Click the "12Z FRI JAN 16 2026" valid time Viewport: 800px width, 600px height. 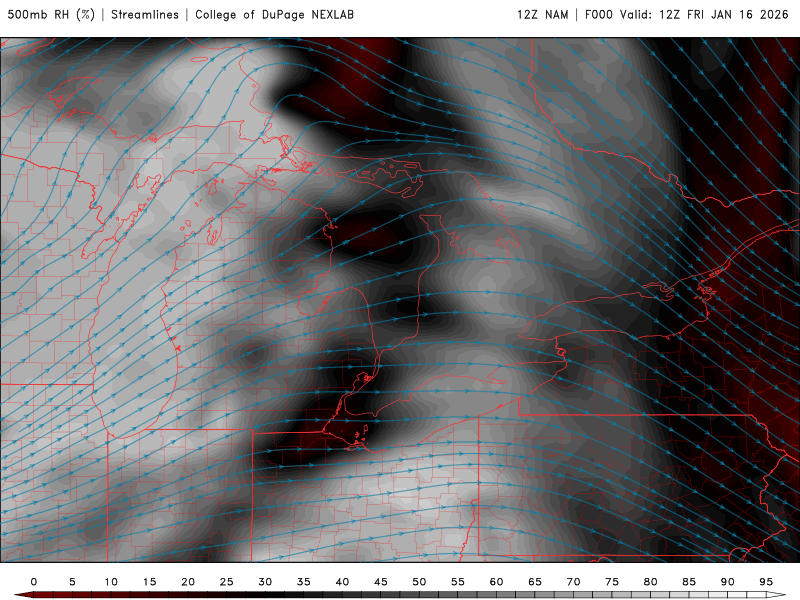point(723,14)
